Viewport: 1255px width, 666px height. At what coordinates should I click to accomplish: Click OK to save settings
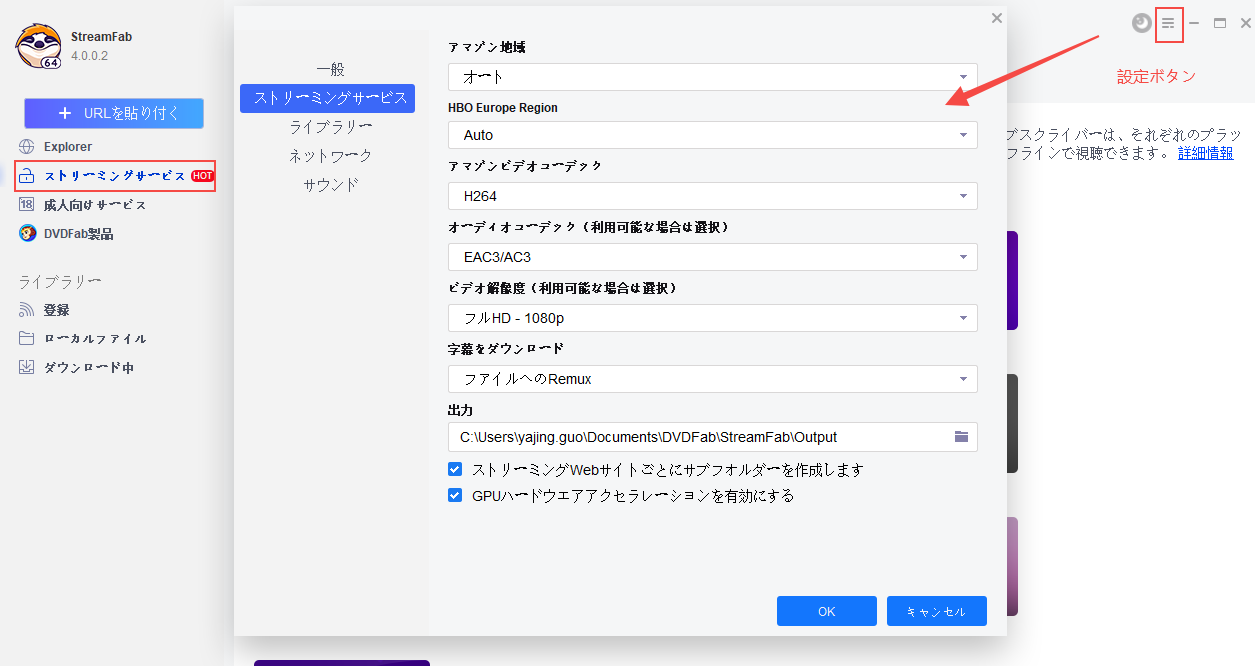click(827, 611)
